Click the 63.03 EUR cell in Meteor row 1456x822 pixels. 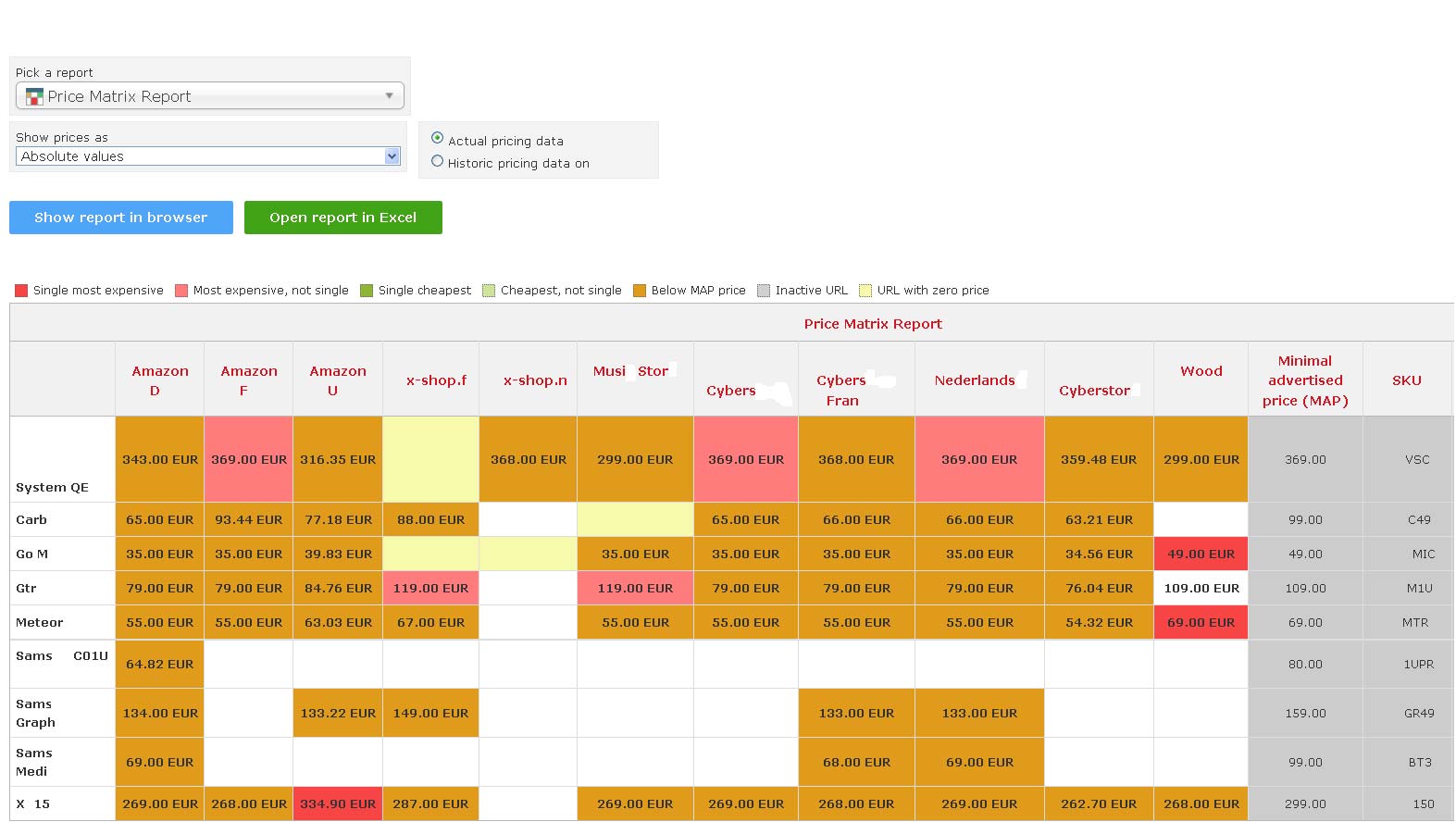coord(337,623)
